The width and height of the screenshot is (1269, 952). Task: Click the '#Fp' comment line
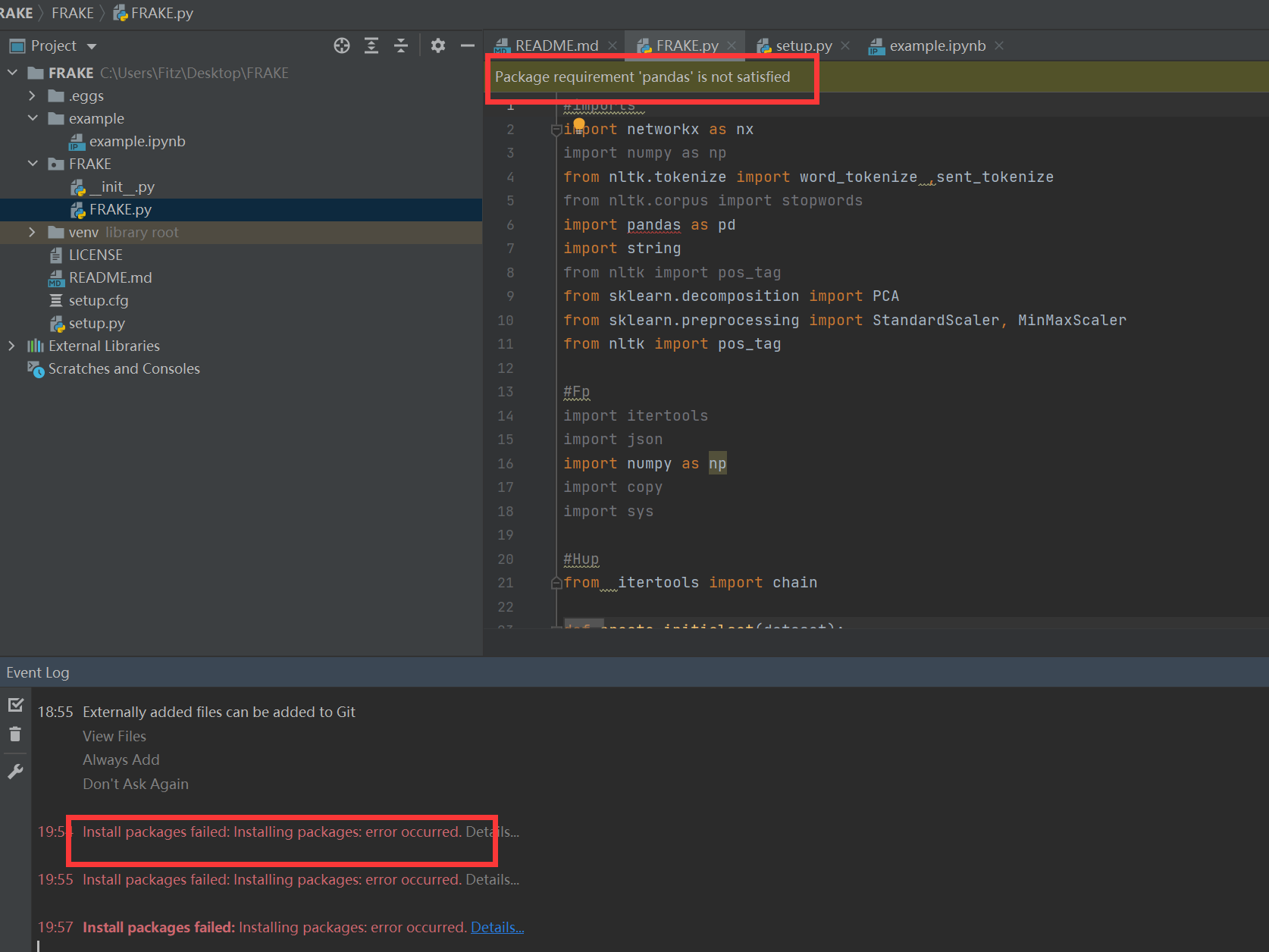(x=577, y=392)
